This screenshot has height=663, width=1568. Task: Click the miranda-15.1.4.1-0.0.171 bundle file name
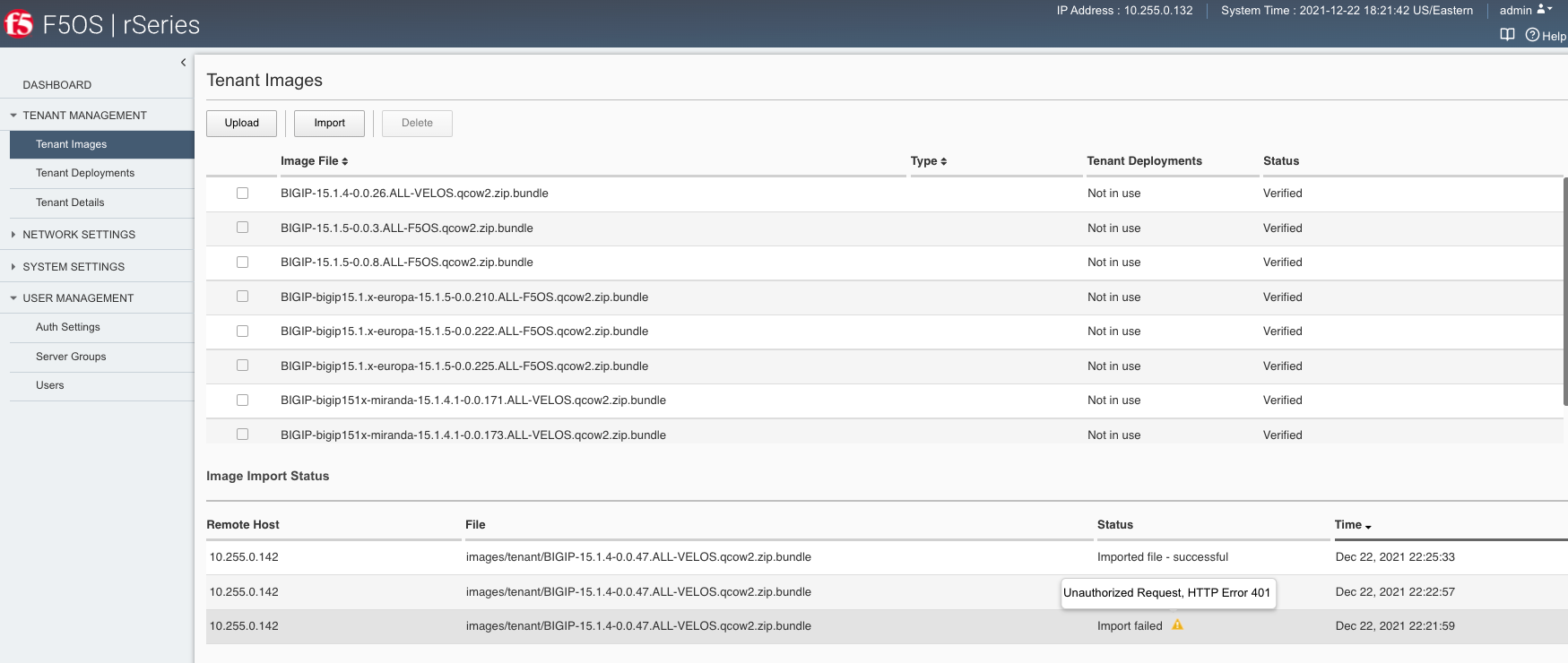(x=473, y=400)
